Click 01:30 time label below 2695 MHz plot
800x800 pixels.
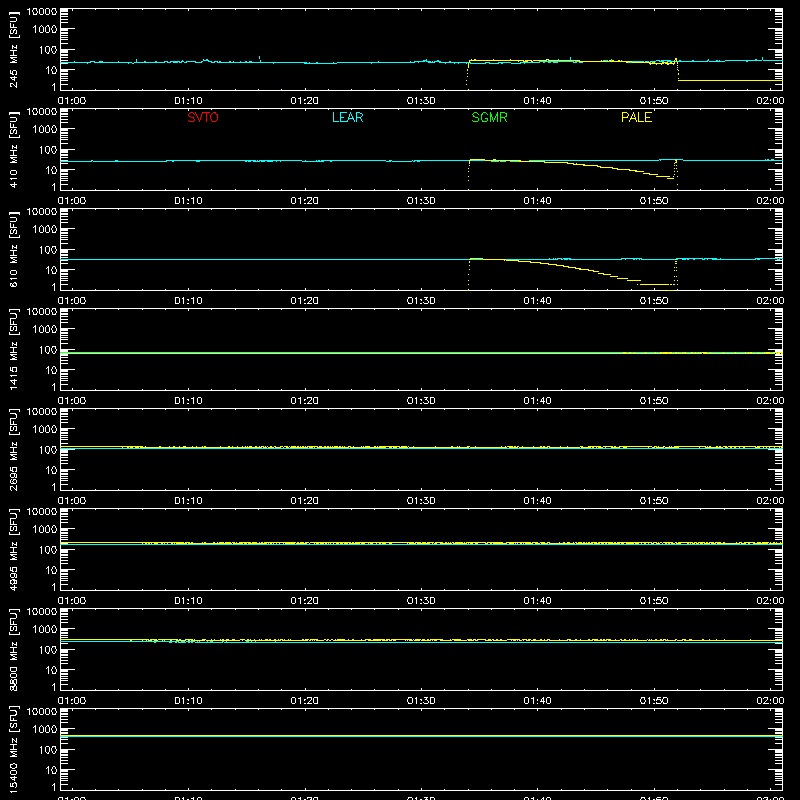421,501
